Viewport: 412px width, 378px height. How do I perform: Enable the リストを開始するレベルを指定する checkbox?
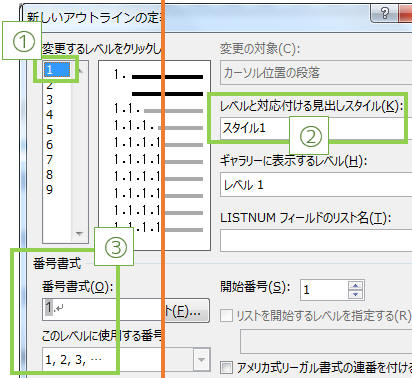pos(226,315)
